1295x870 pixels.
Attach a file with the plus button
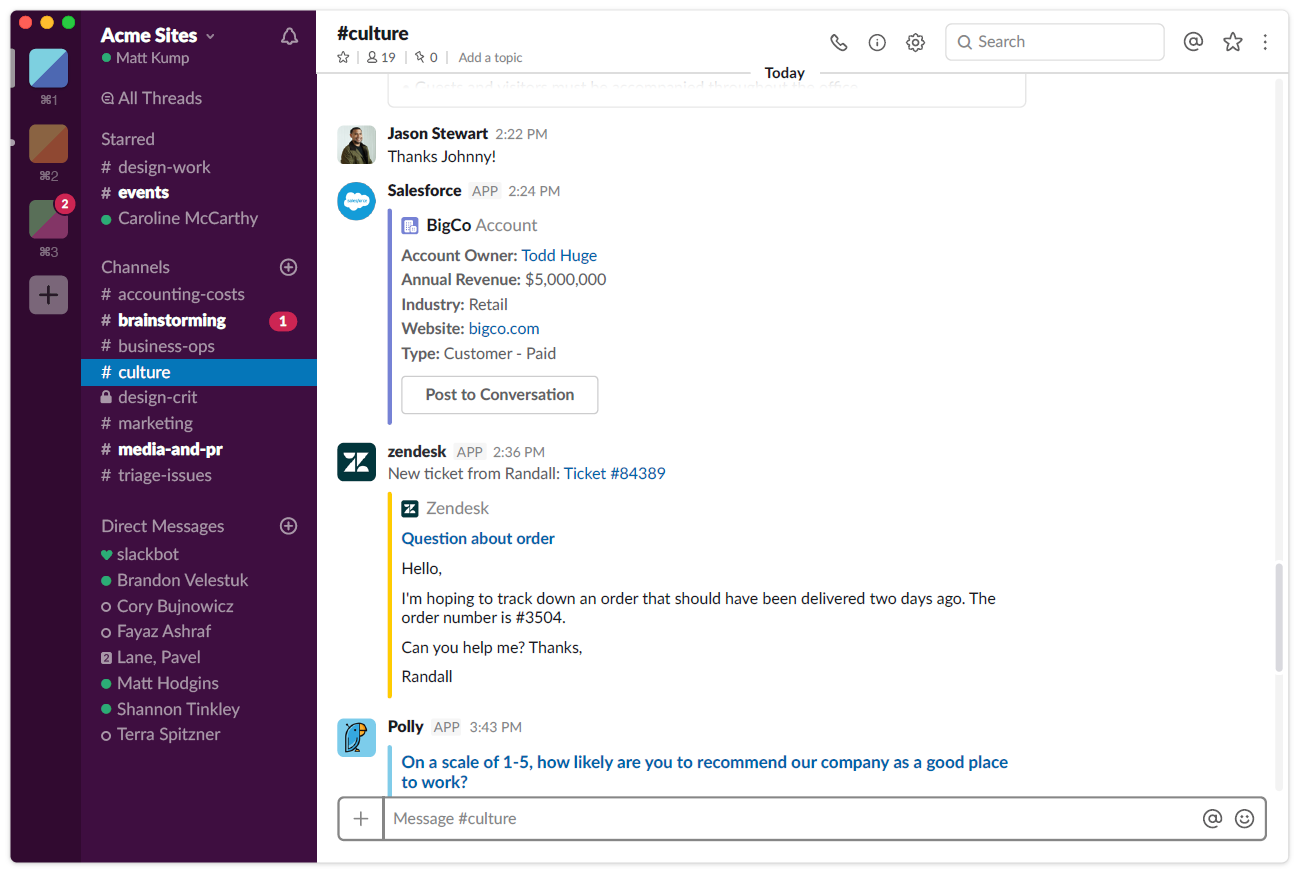(361, 819)
